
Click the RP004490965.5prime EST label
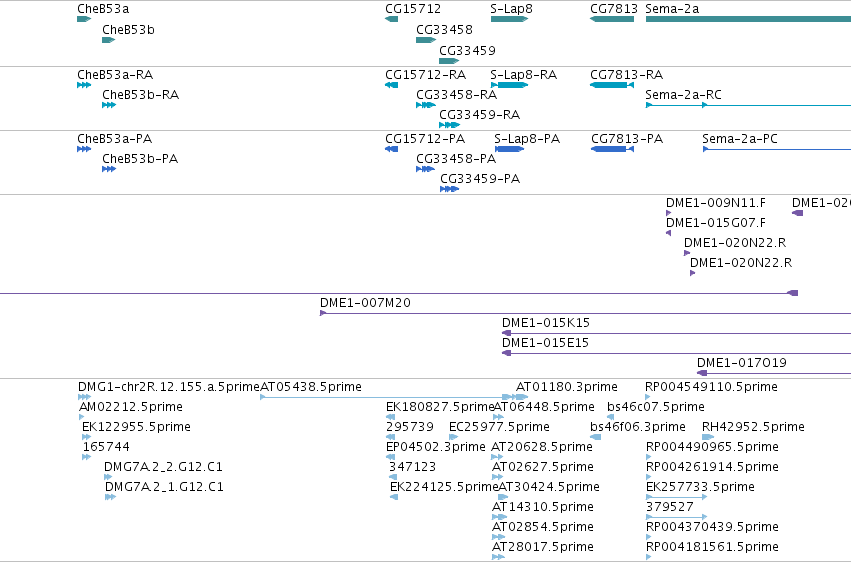point(712,446)
